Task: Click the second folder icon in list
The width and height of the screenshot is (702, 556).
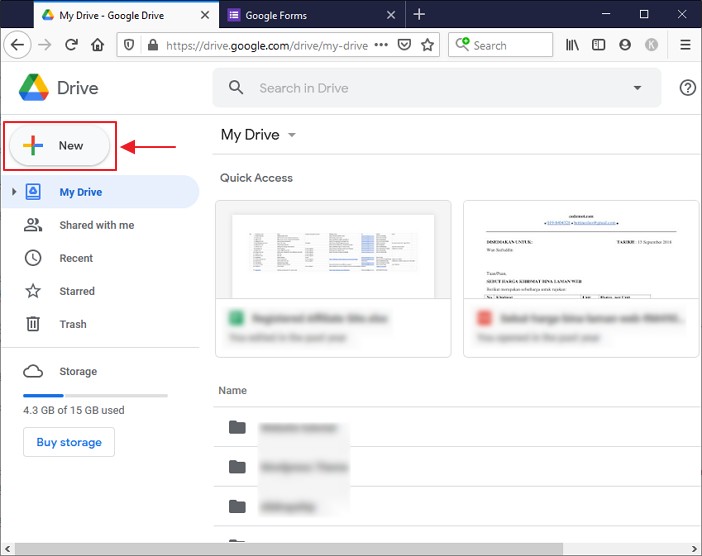Action: pos(237,467)
